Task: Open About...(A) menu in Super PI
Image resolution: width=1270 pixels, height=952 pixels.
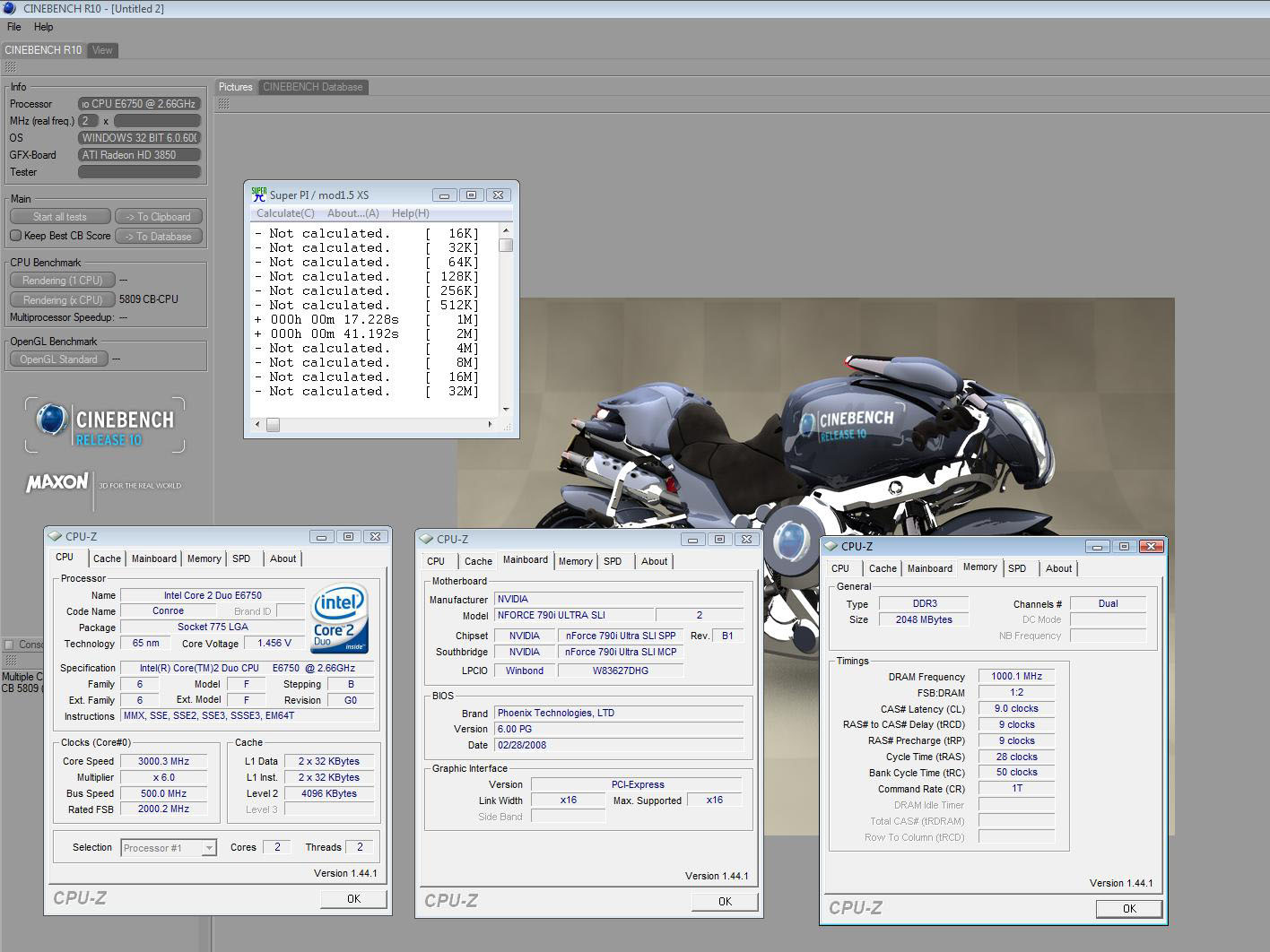Action: (x=353, y=213)
